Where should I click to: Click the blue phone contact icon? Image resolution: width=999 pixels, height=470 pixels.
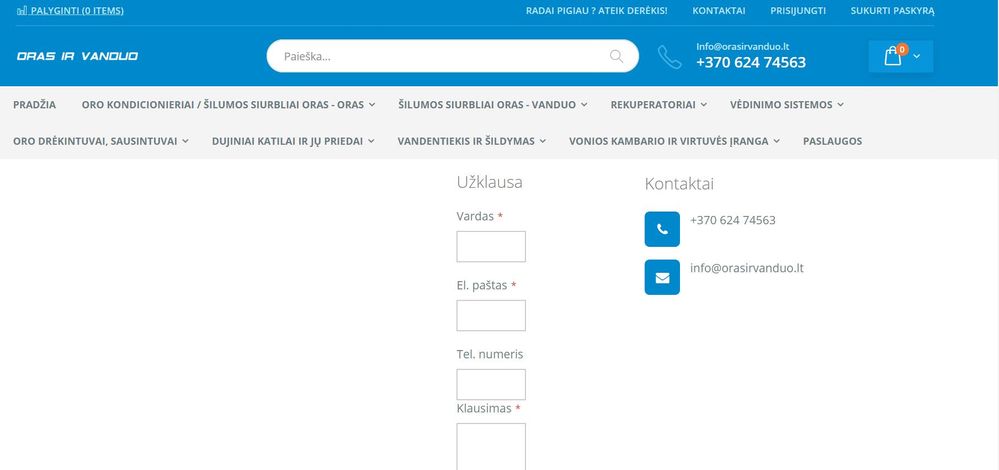tap(662, 229)
